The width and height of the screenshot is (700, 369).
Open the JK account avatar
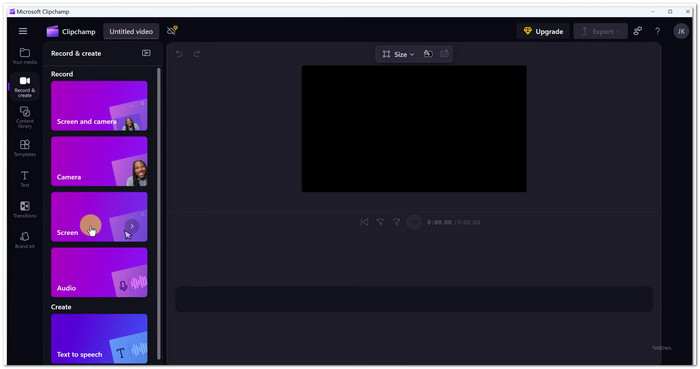point(681,31)
